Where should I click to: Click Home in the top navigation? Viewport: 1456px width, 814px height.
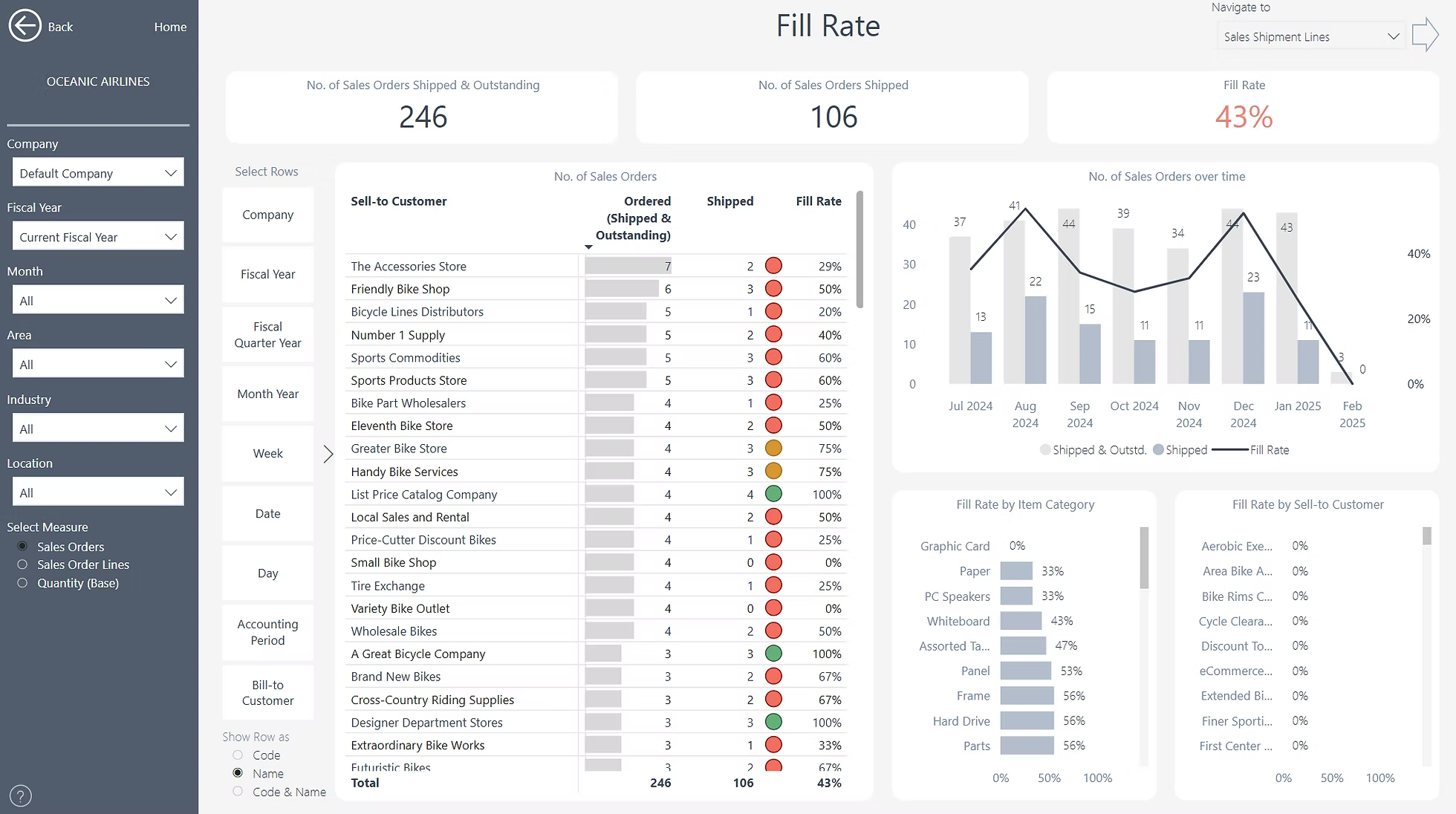(x=170, y=26)
